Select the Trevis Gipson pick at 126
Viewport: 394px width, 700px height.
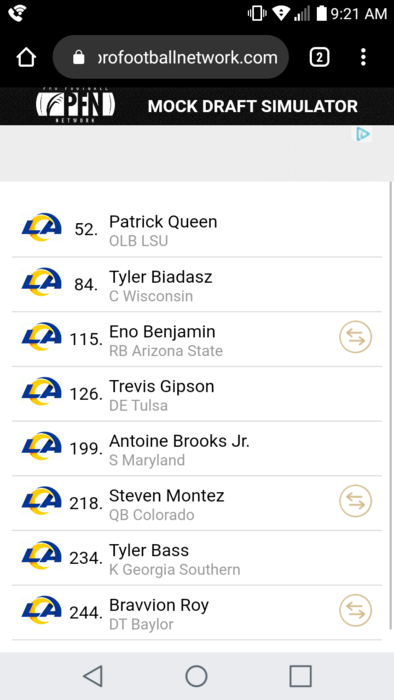197,394
